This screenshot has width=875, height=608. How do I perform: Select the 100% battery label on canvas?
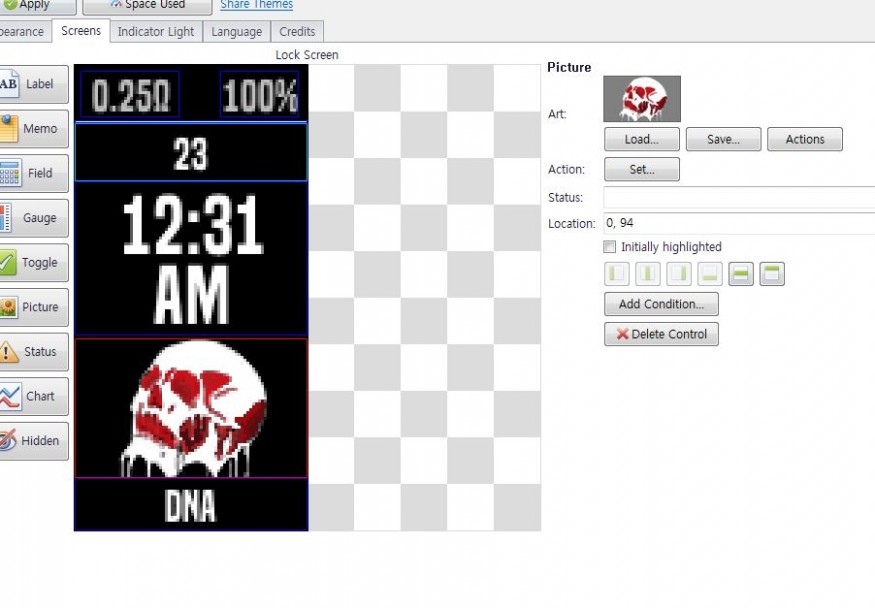pyautogui.click(x=259, y=95)
